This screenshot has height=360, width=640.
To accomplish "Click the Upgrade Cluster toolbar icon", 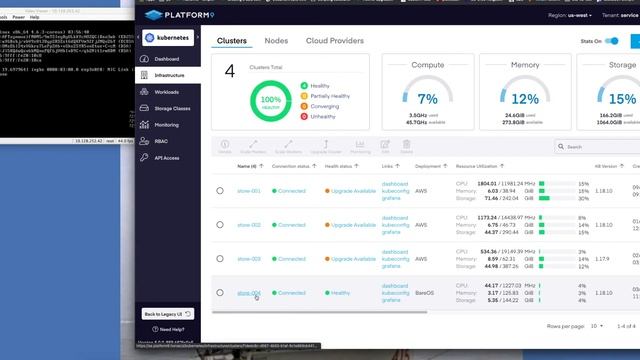I will 326,147.
